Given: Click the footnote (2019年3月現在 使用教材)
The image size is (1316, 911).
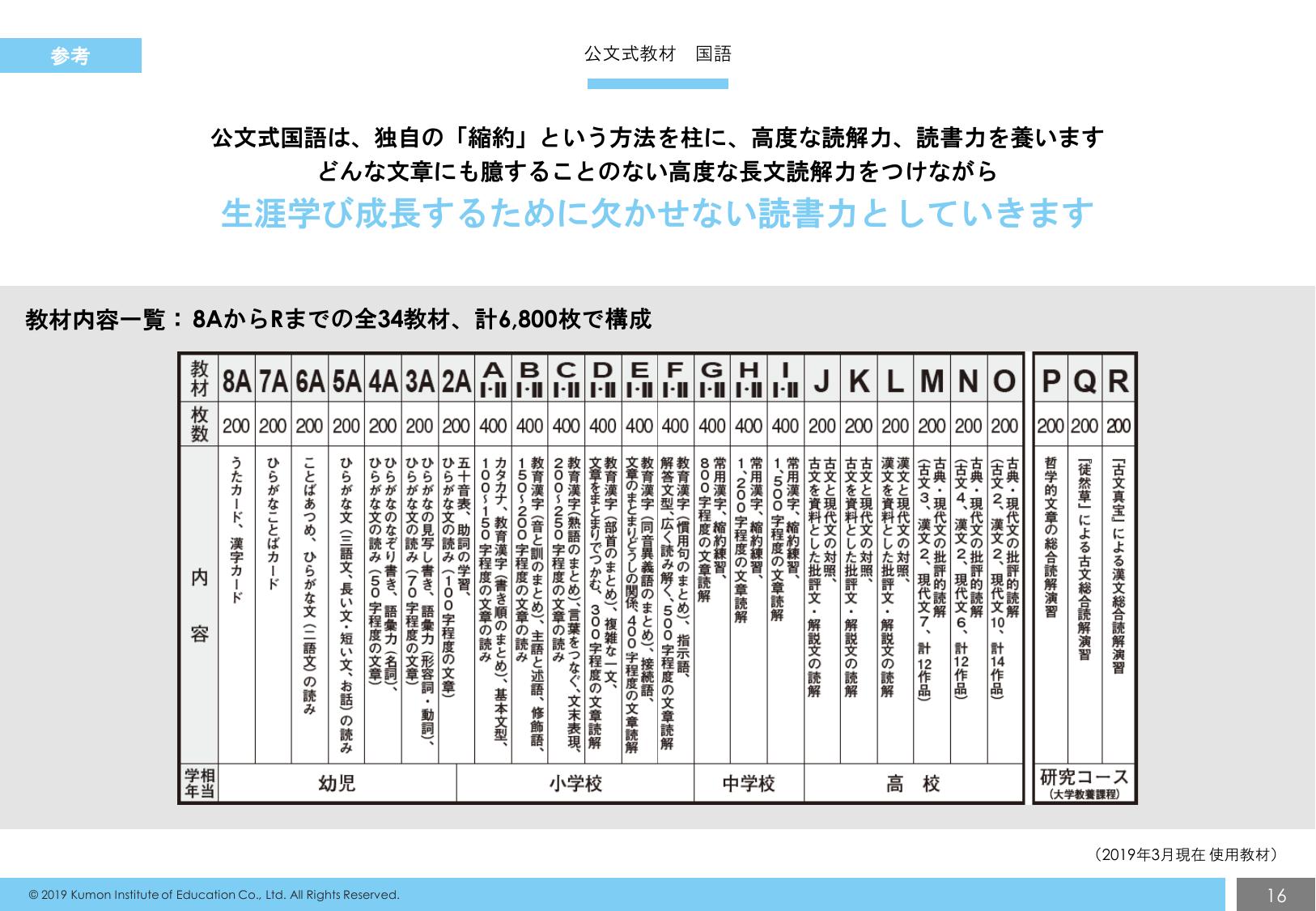Looking at the screenshot, I should click(1185, 855).
